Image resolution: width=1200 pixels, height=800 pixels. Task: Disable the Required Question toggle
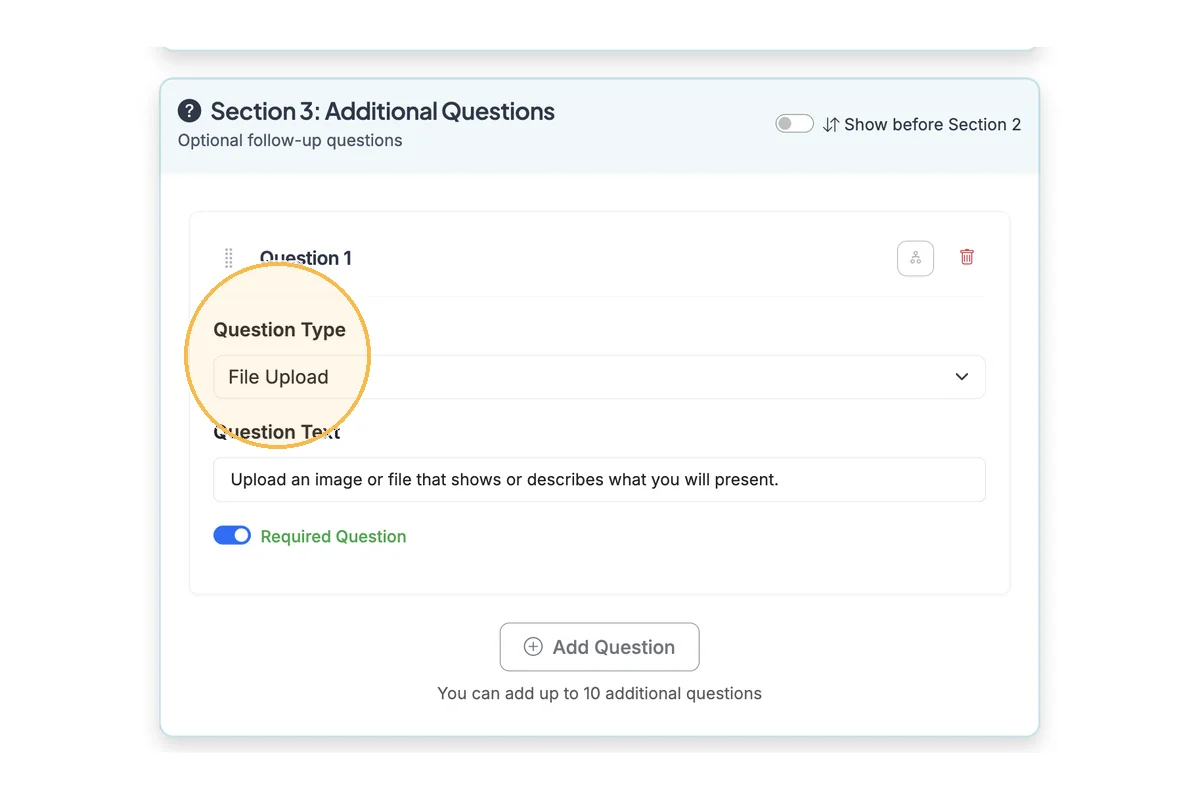[232, 536]
